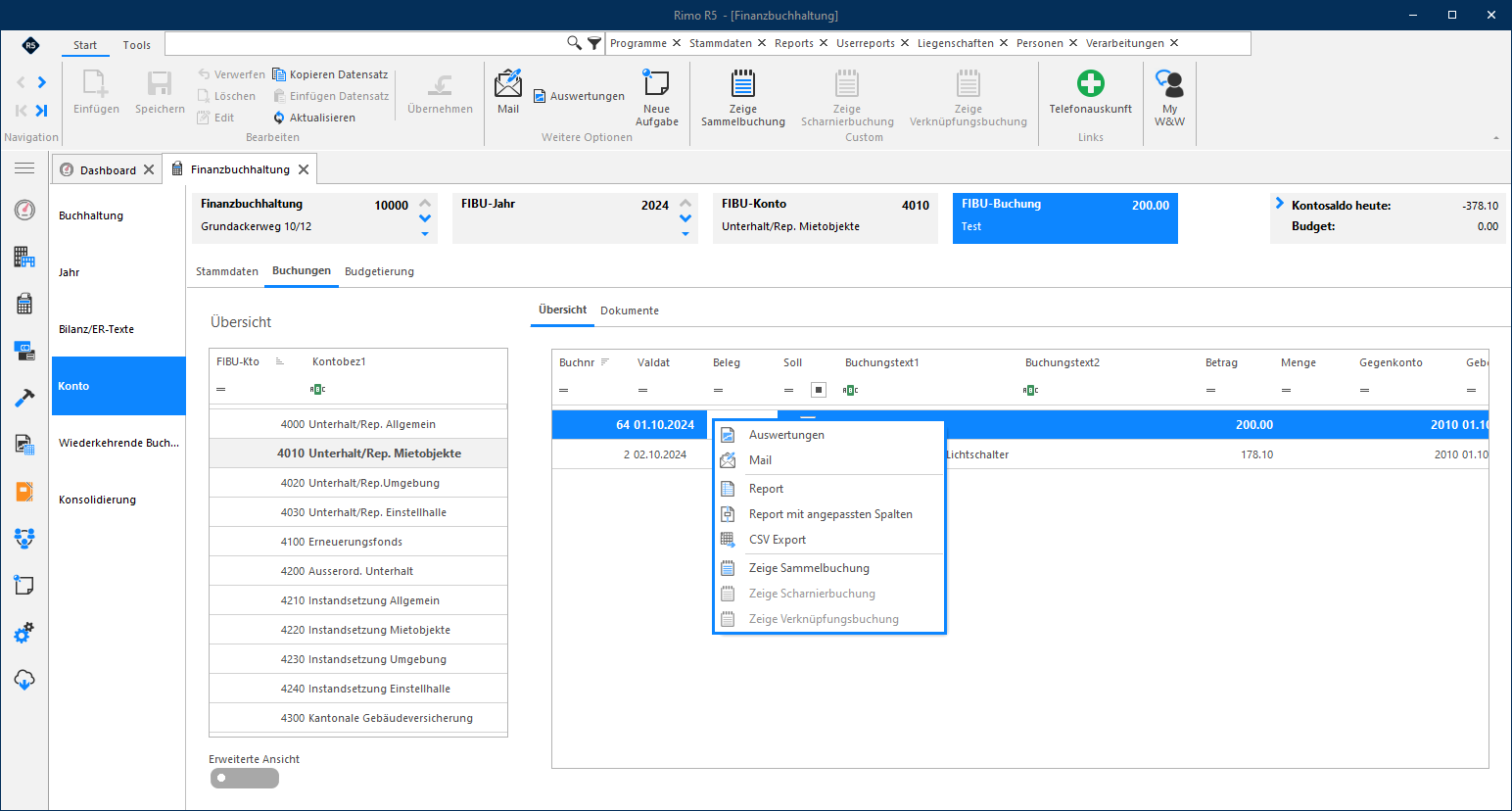Open the small dropdown triangle in Finanzbuchhaltung card
The width and height of the screenshot is (1512, 811).
(x=425, y=234)
